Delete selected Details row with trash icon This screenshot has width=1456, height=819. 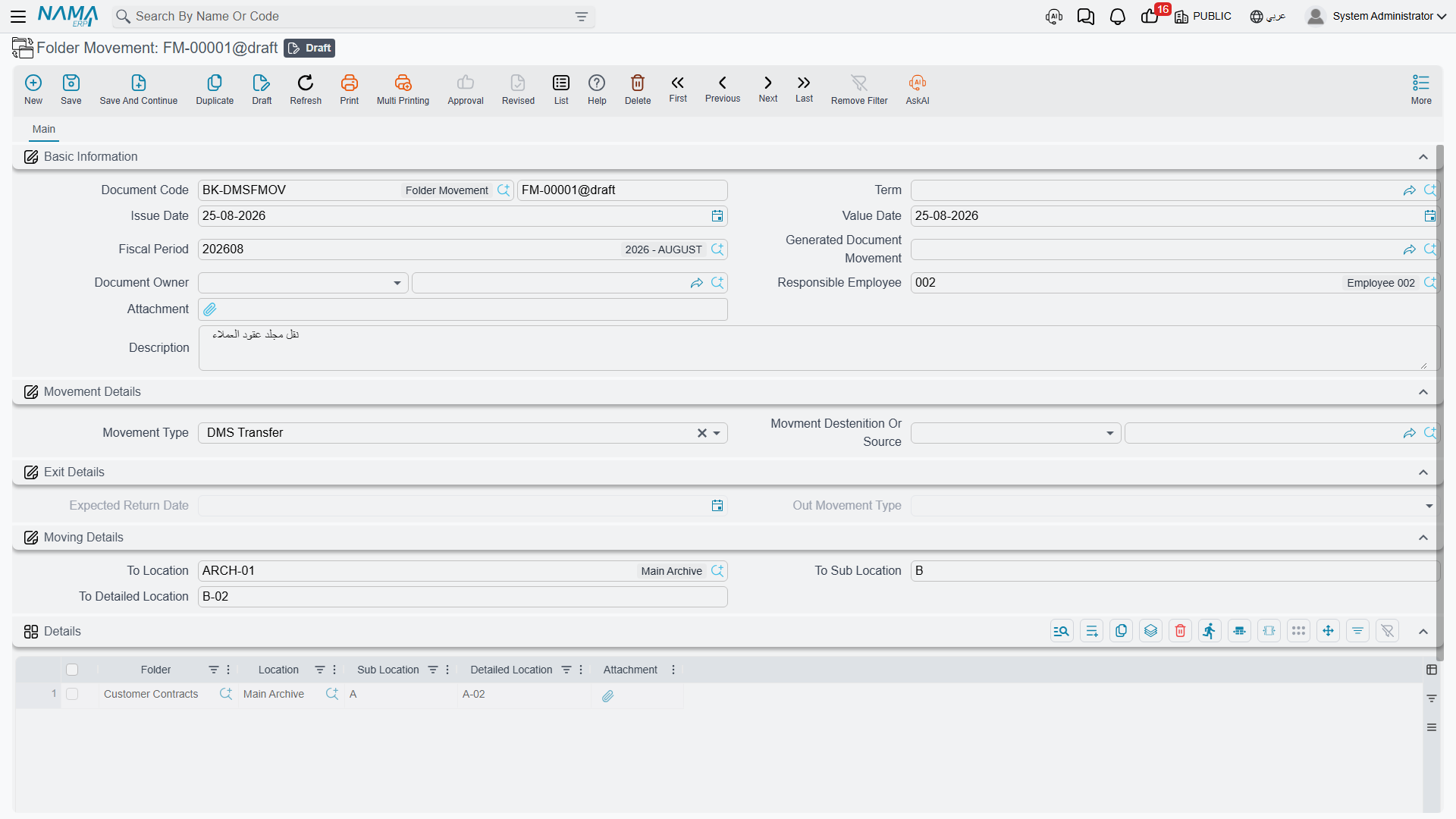click(1181, 631)
